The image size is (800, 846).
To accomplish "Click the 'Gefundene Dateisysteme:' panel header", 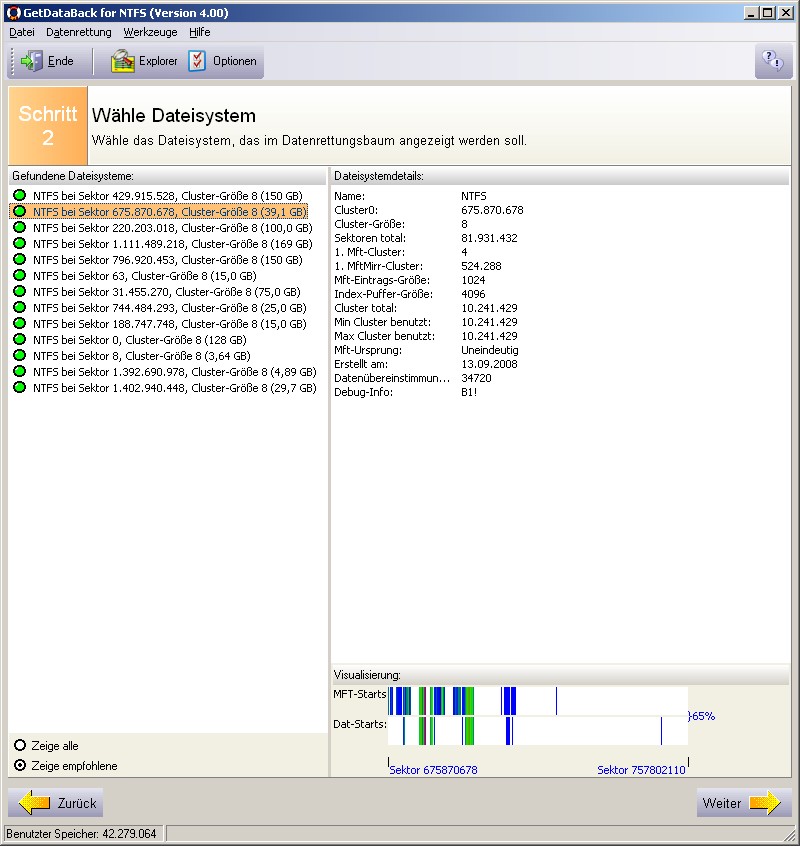I will [73, 176].
